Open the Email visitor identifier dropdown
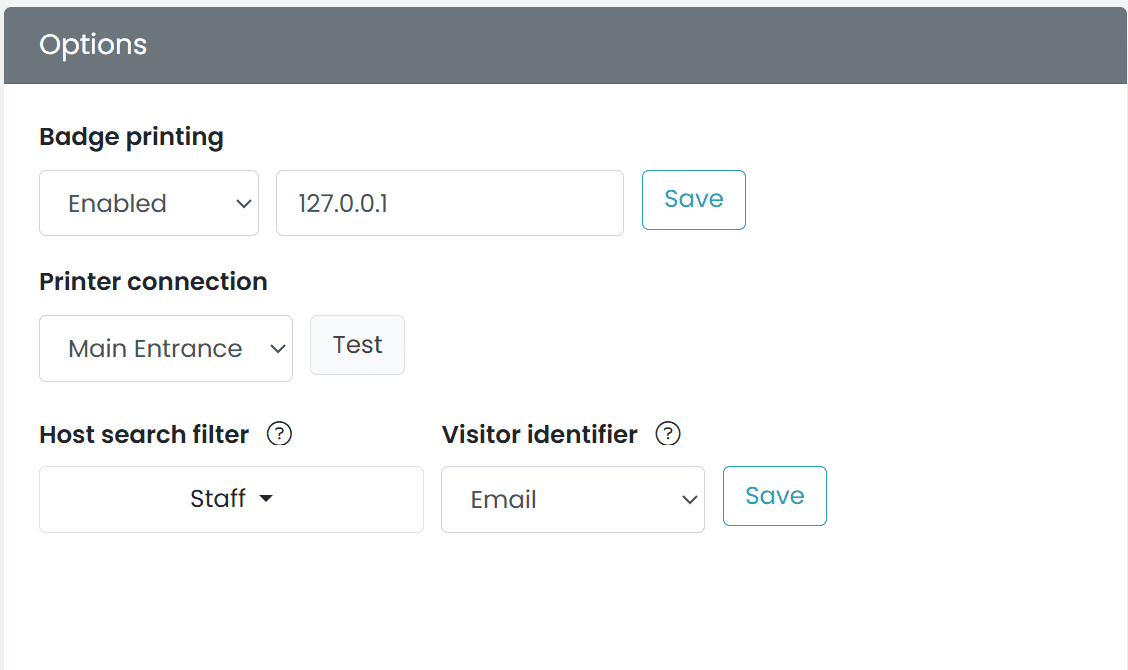This screenshot has height=670, width=1128. pos(572,499)
